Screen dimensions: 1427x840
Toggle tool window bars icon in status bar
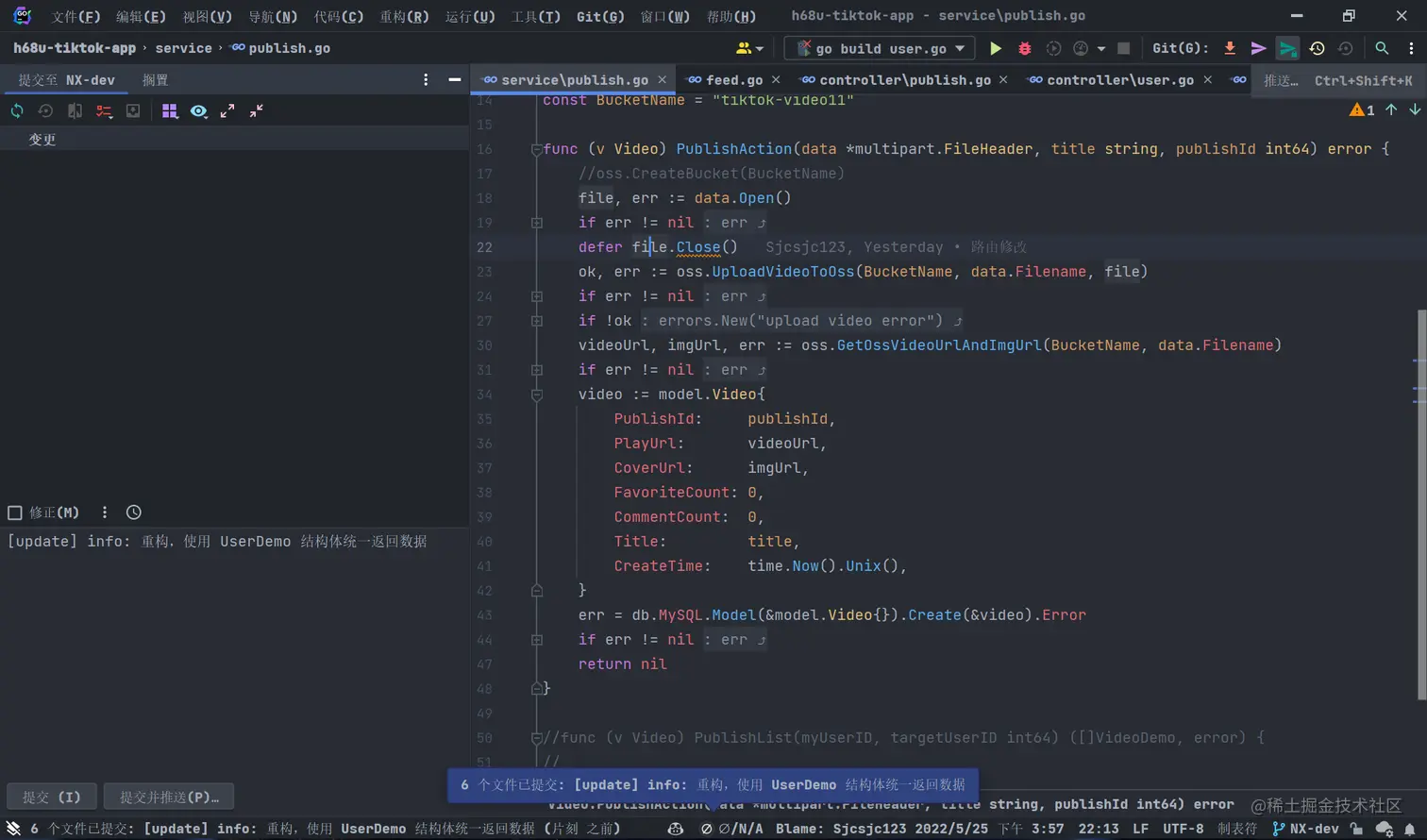tap(13, 829)
